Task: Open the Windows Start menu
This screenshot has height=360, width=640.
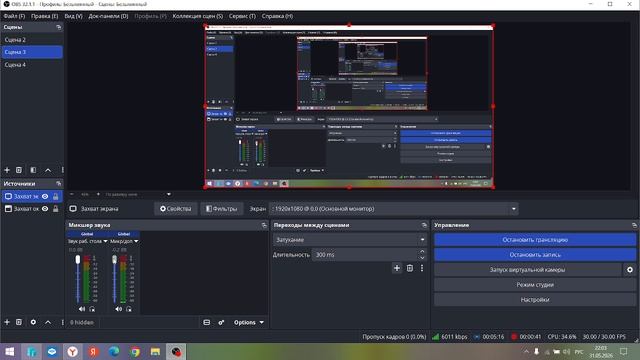Action: (10, 351)
